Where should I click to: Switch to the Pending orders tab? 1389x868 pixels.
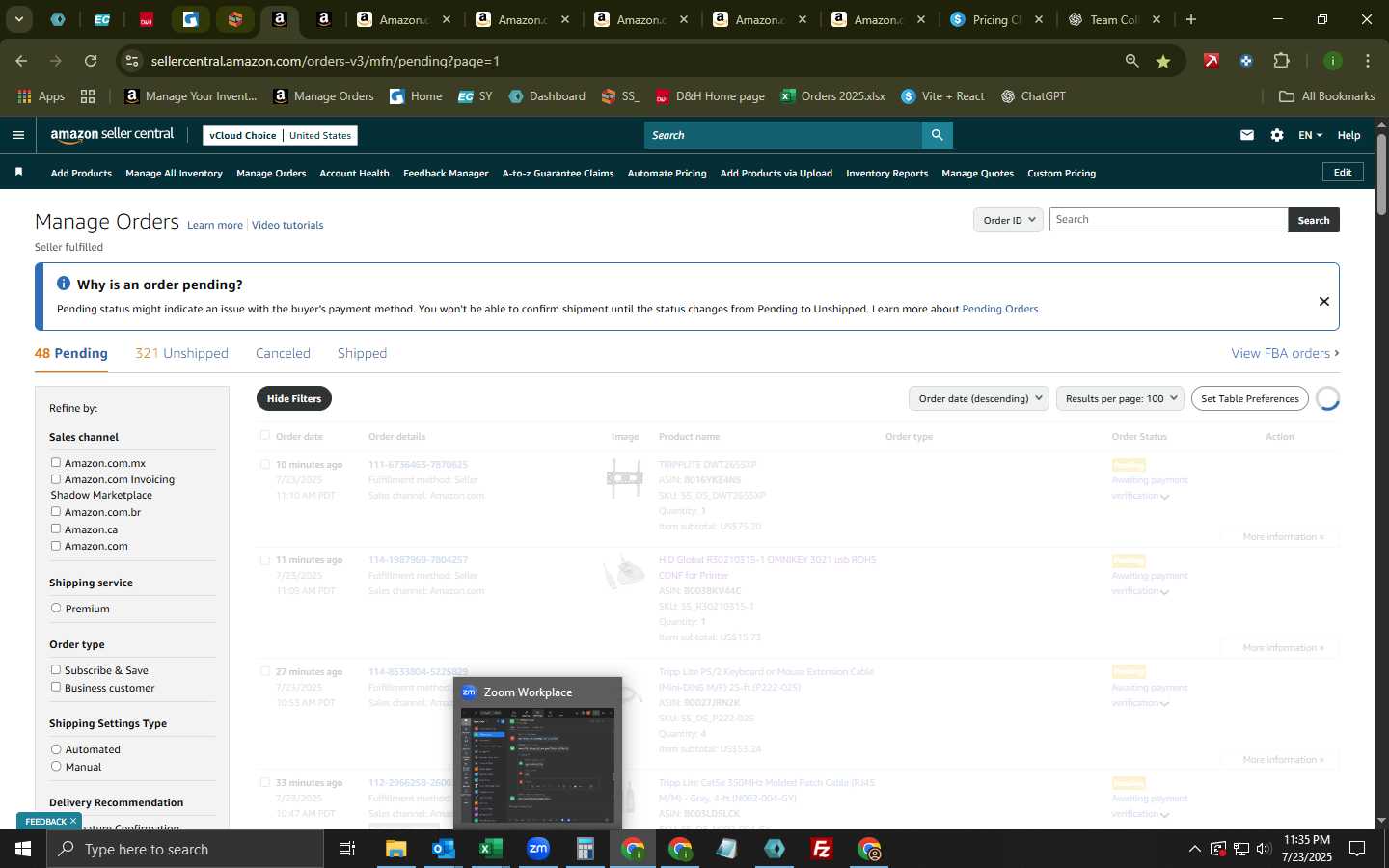coord(71,353)
